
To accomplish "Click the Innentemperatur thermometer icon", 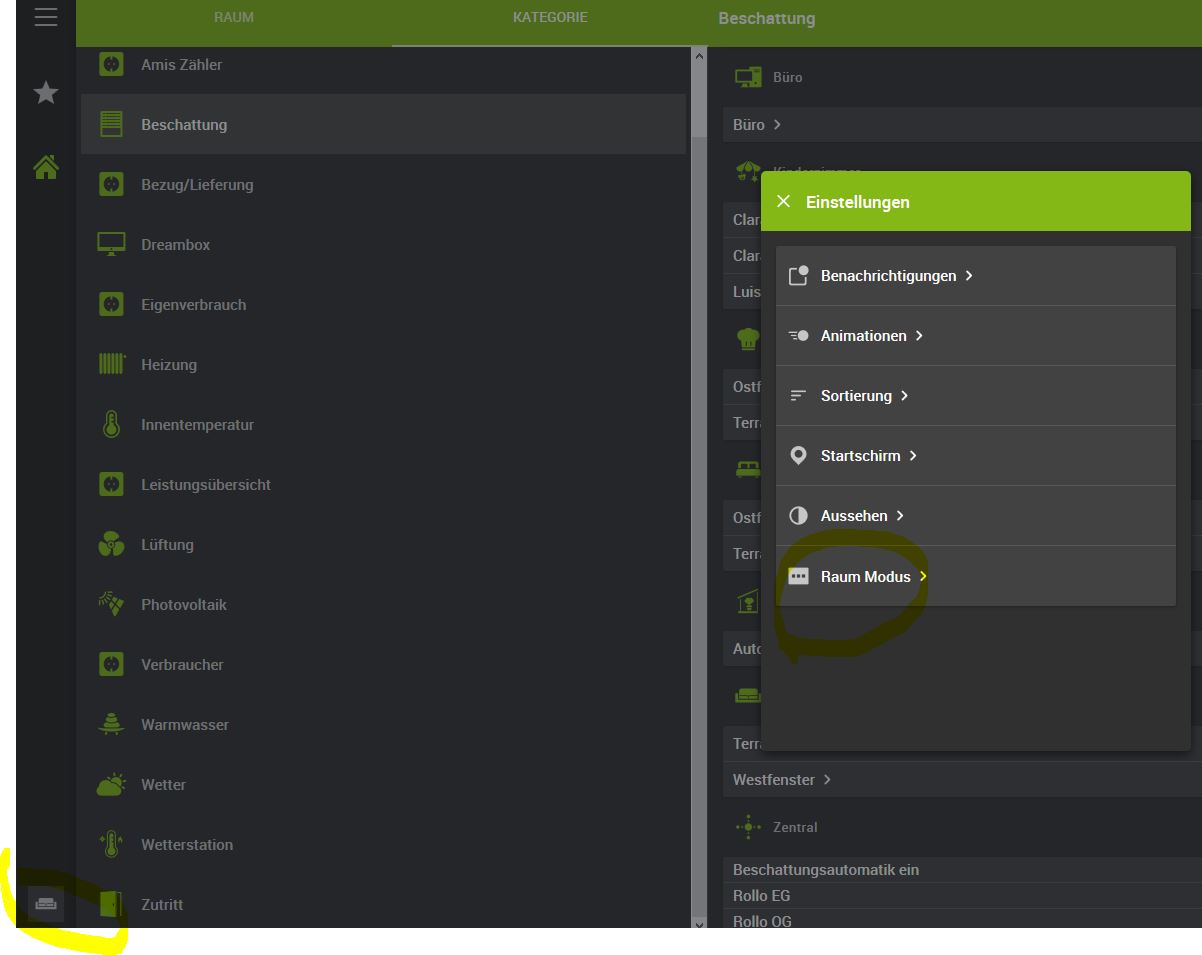I will pyautogui.click(x=111, y=424).
